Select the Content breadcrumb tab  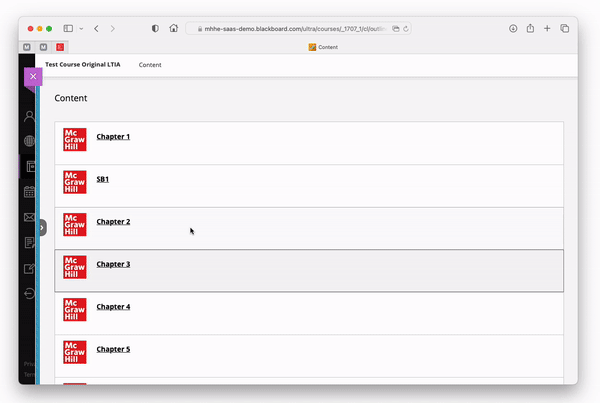click(x=150, y=65)
